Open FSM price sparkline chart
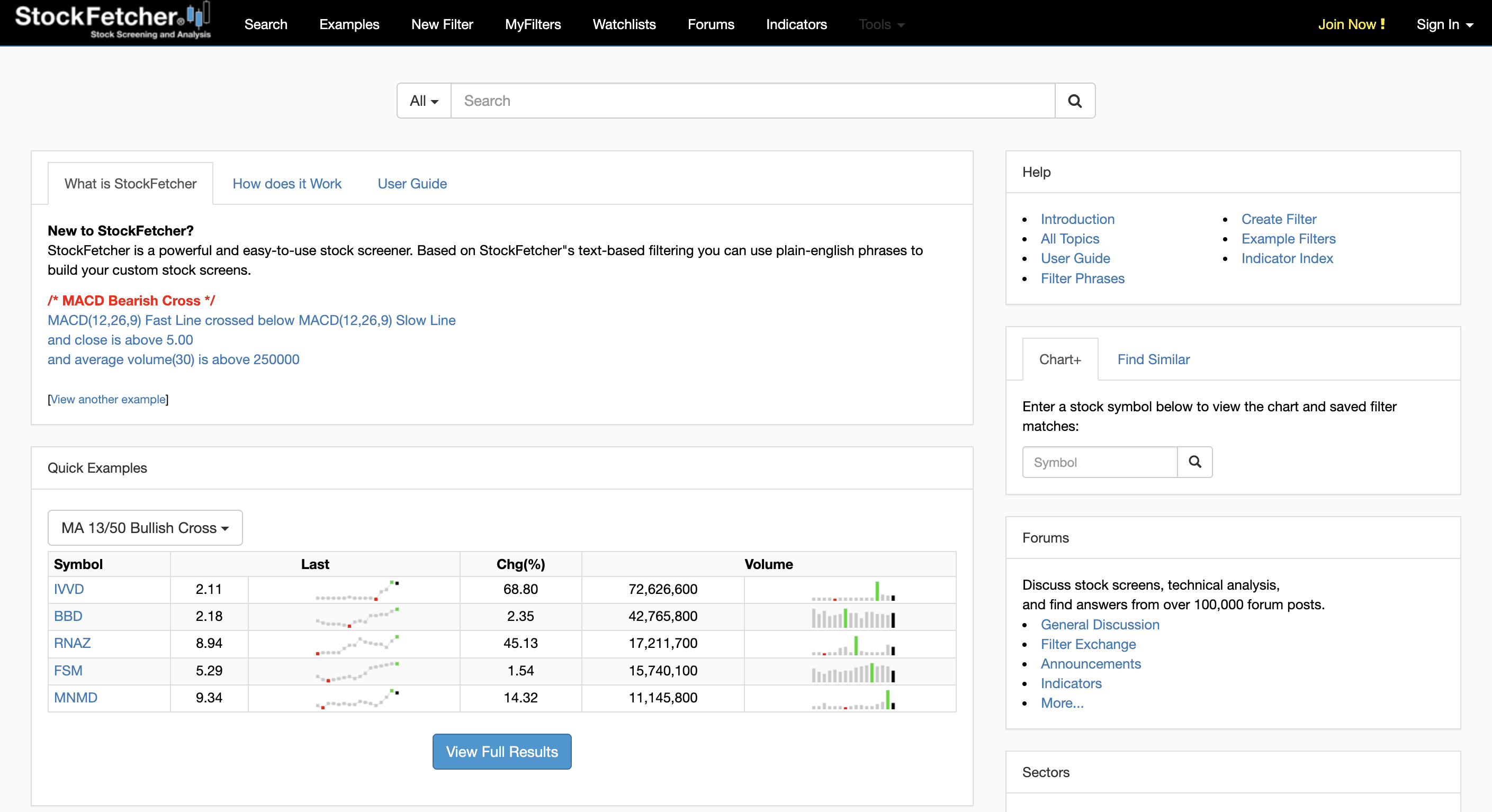 [357, 672]
